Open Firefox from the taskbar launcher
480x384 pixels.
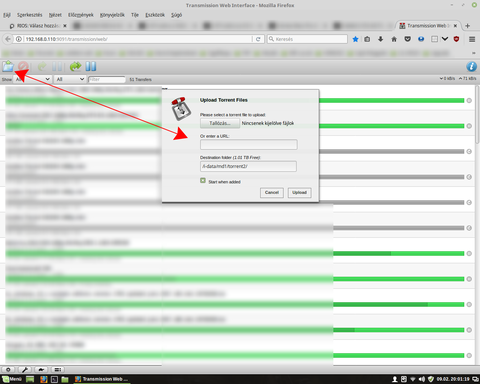click(x=43, y=379)
